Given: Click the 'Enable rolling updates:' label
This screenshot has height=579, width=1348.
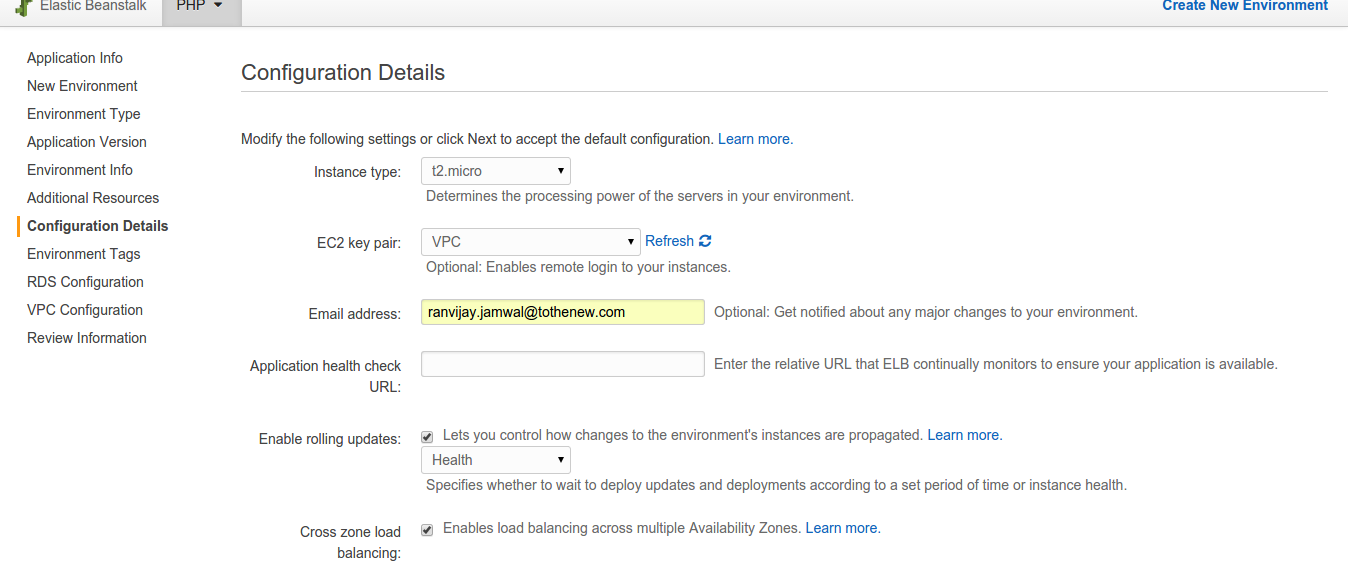Looking at the screenshot, I should click(330, 439).
